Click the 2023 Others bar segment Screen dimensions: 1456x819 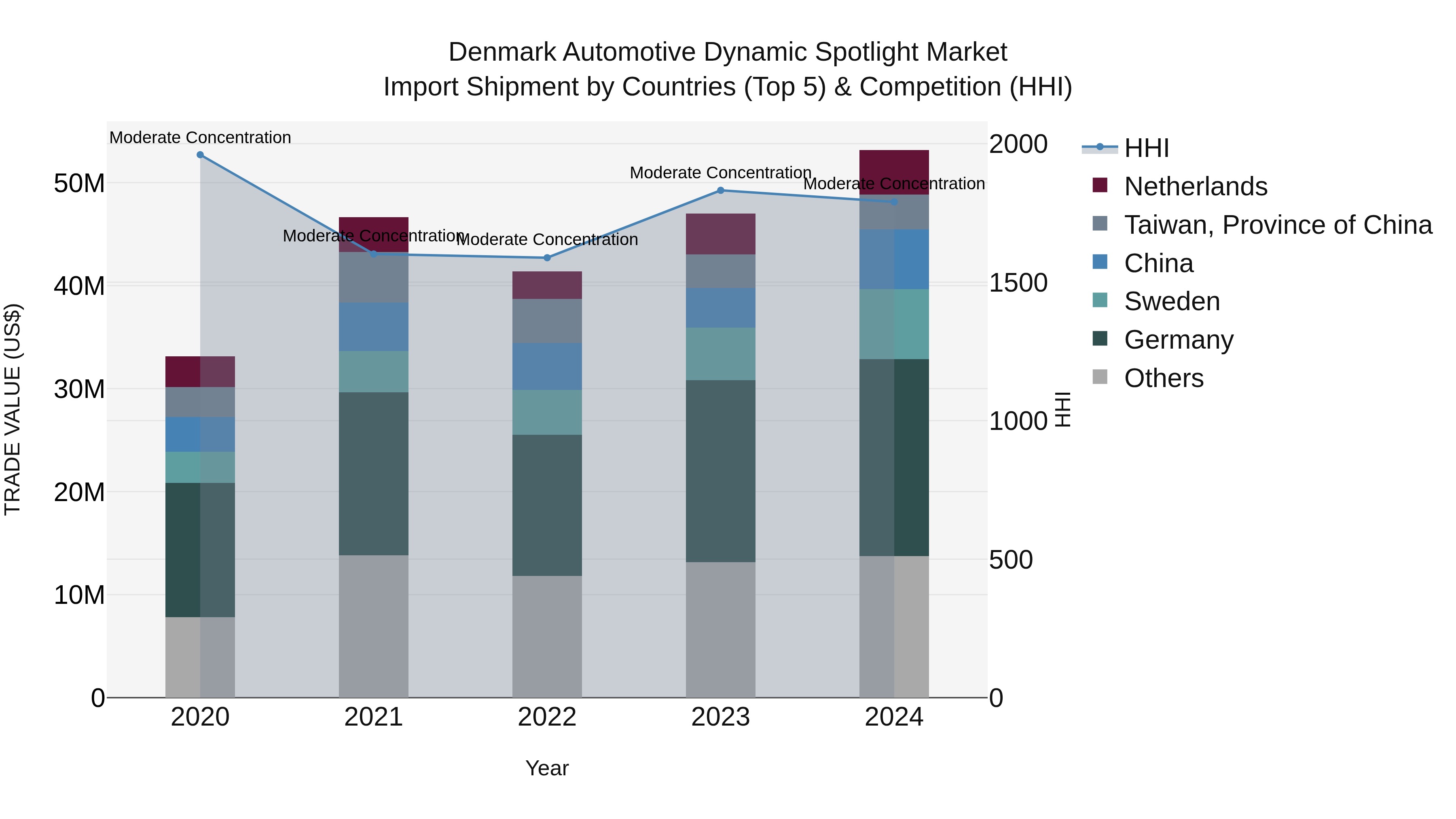click(x=721, y=630)
